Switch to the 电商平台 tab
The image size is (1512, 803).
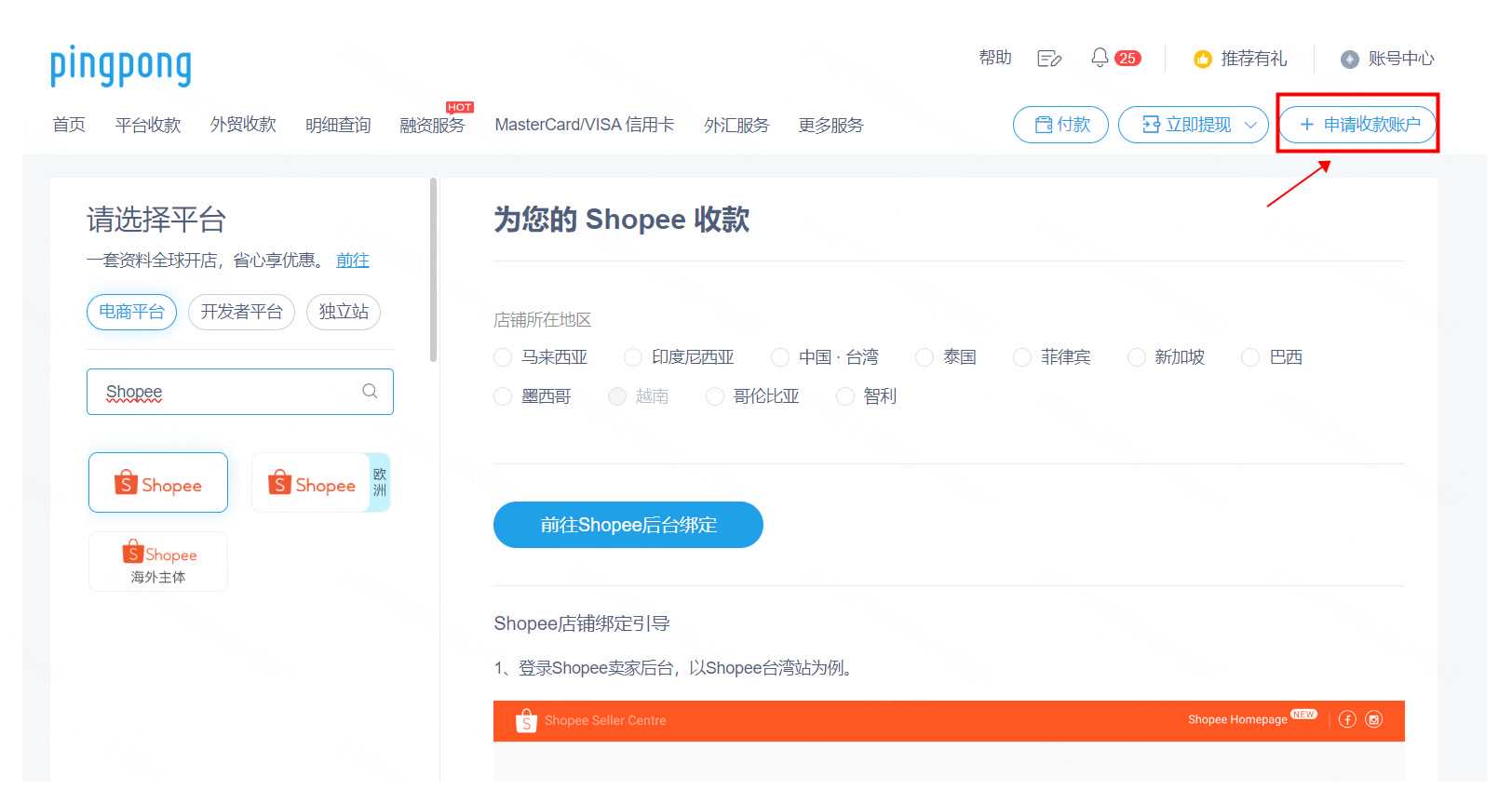click(x=131, y=312)
